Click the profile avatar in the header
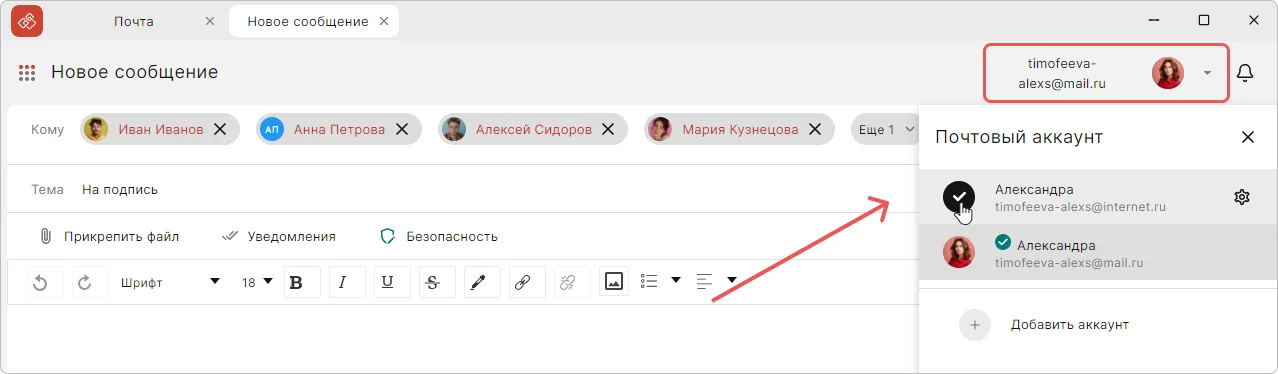Viewport: 1278px width, 374px height. (1168, 73)
